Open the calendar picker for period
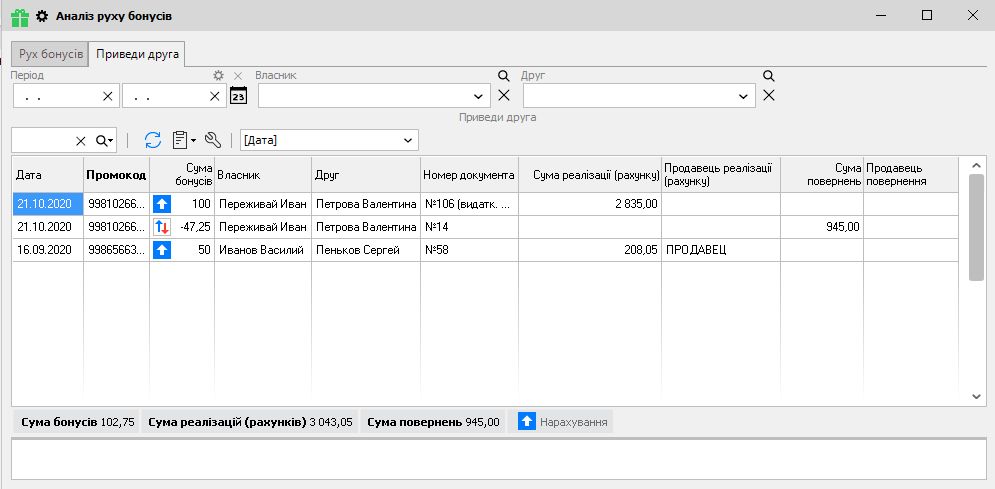Image resolution: width=995 pixels, height=489 pixels. pyautogui.click(x=238, y=95)
